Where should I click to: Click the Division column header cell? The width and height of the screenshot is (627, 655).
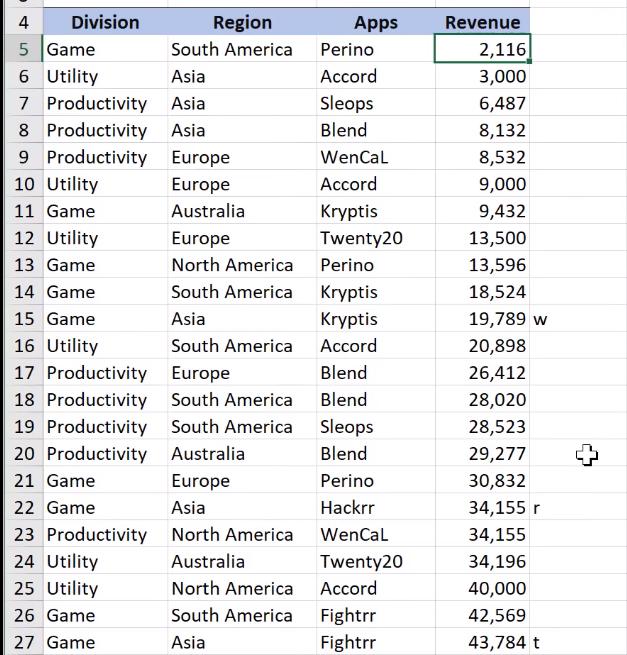(105, 22)
